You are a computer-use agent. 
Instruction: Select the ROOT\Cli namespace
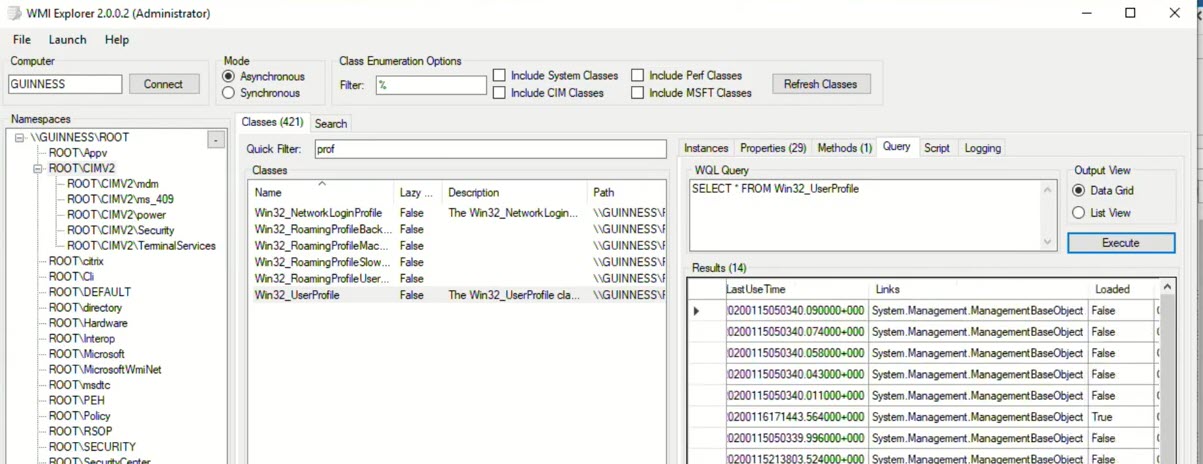pyautogui.click(x=71, y=277)
